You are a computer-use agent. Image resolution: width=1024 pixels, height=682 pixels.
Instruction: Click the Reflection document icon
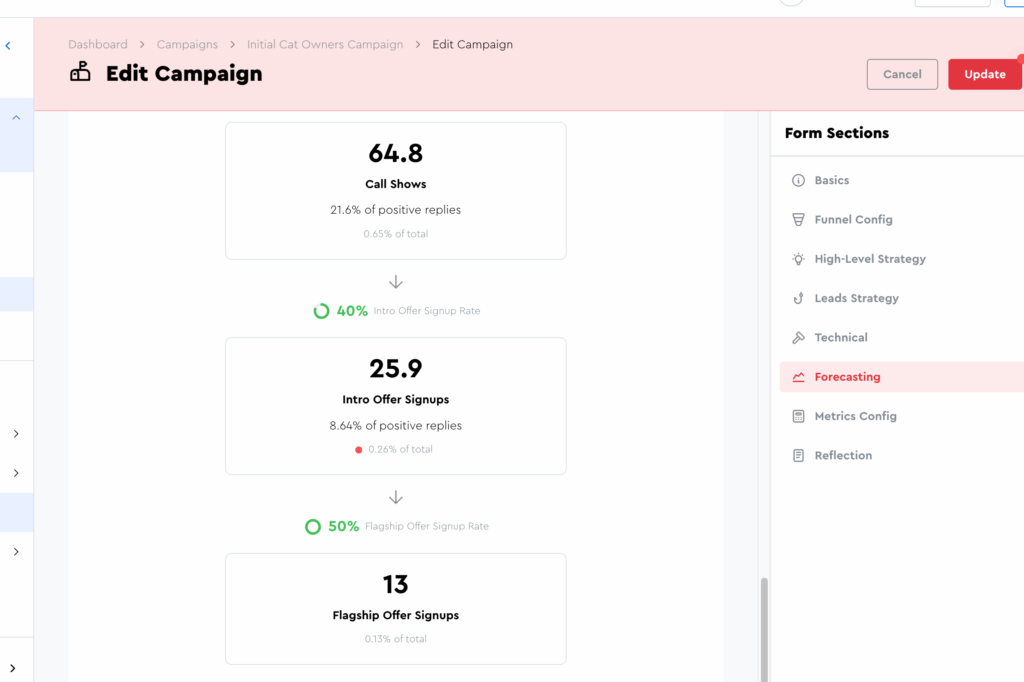798,456
